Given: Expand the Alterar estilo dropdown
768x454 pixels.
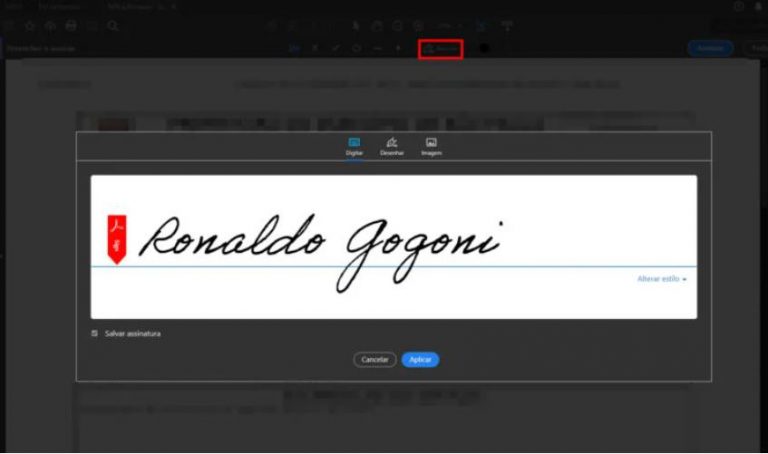Looking at the screenshot, I should pos(662,279).
